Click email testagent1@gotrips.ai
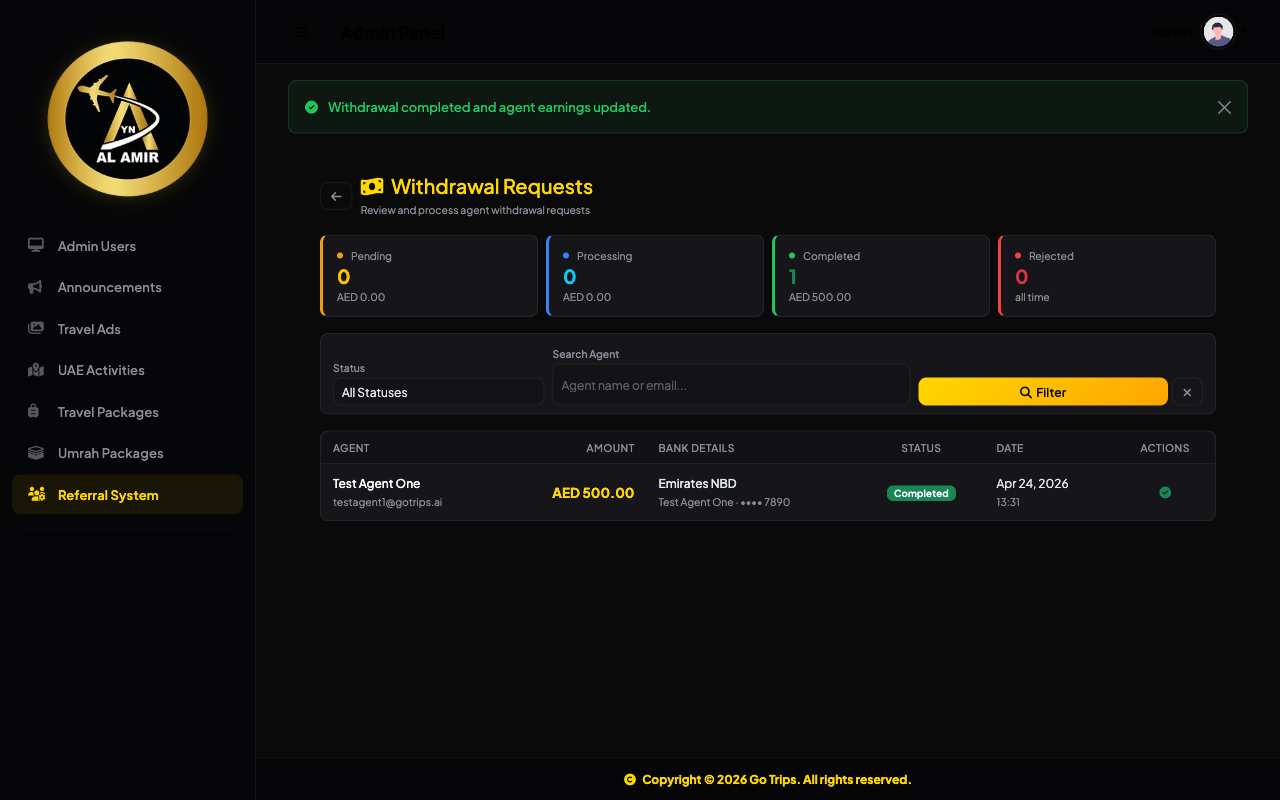The image size is (1280, 800). [x=387, y=502]
